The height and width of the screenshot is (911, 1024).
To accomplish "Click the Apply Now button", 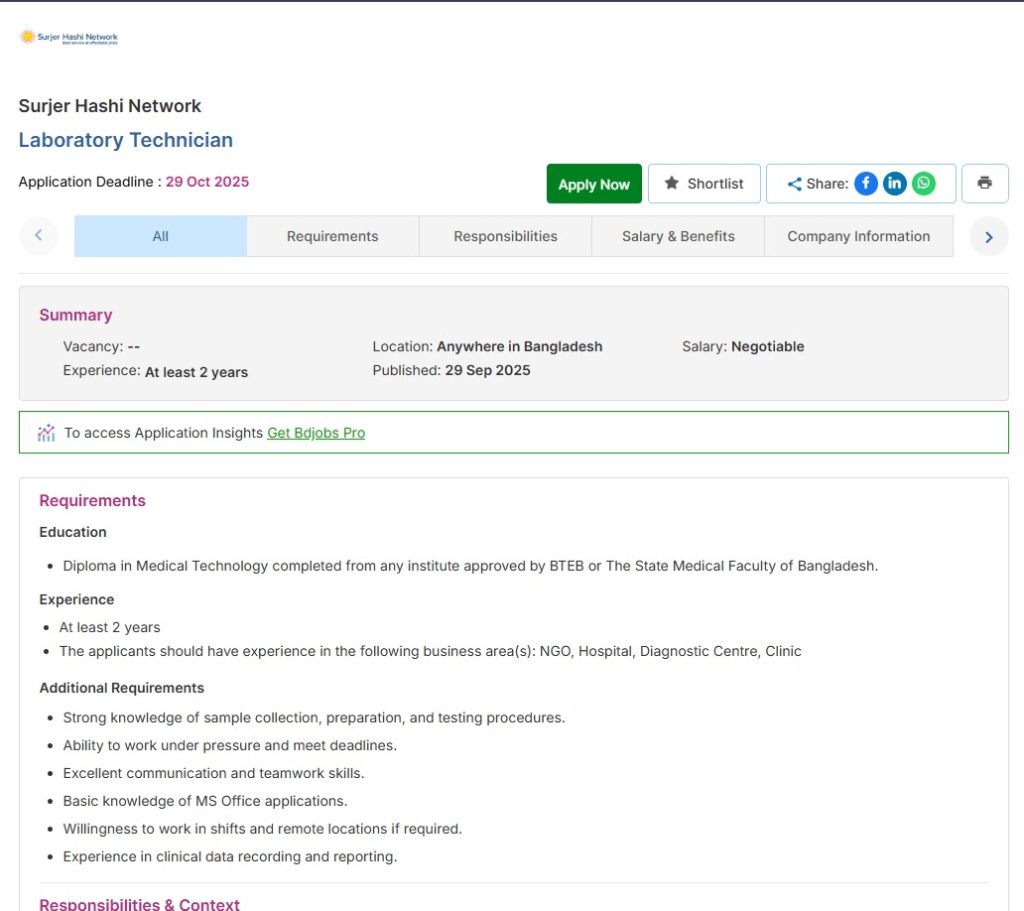I will (x=593, y=183).
